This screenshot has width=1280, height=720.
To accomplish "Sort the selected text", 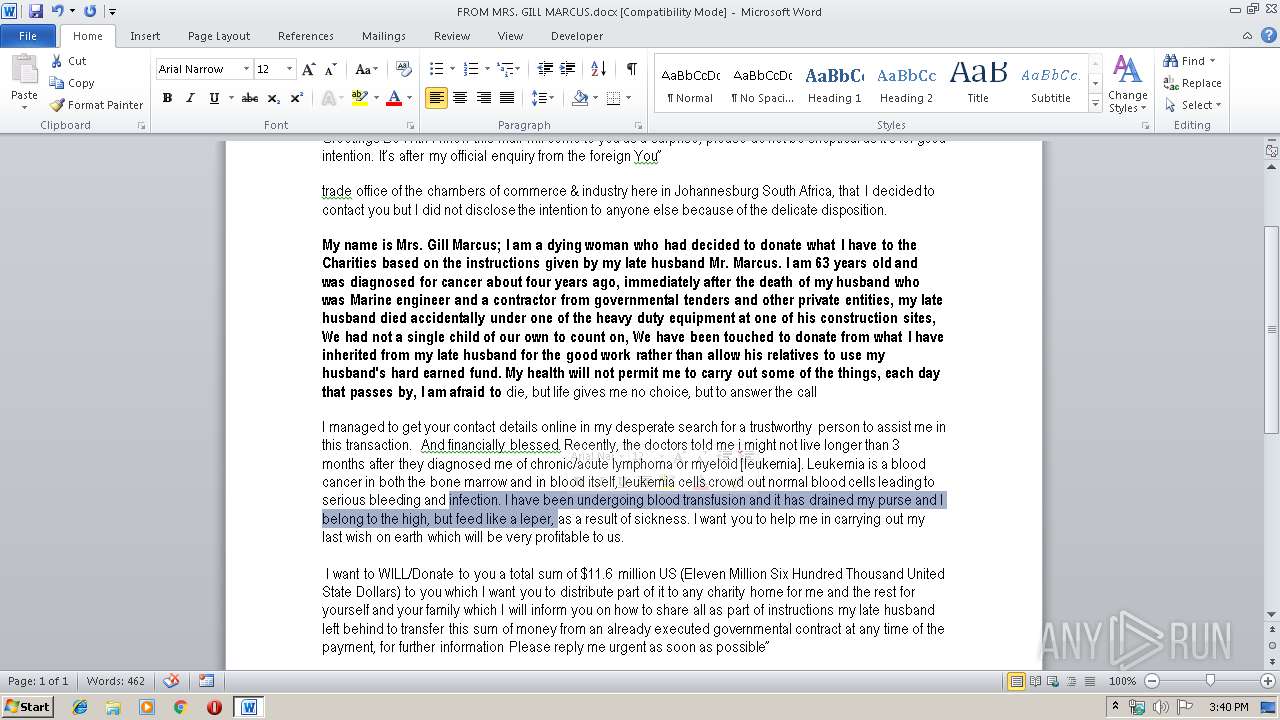I will [x=599, y=69].
